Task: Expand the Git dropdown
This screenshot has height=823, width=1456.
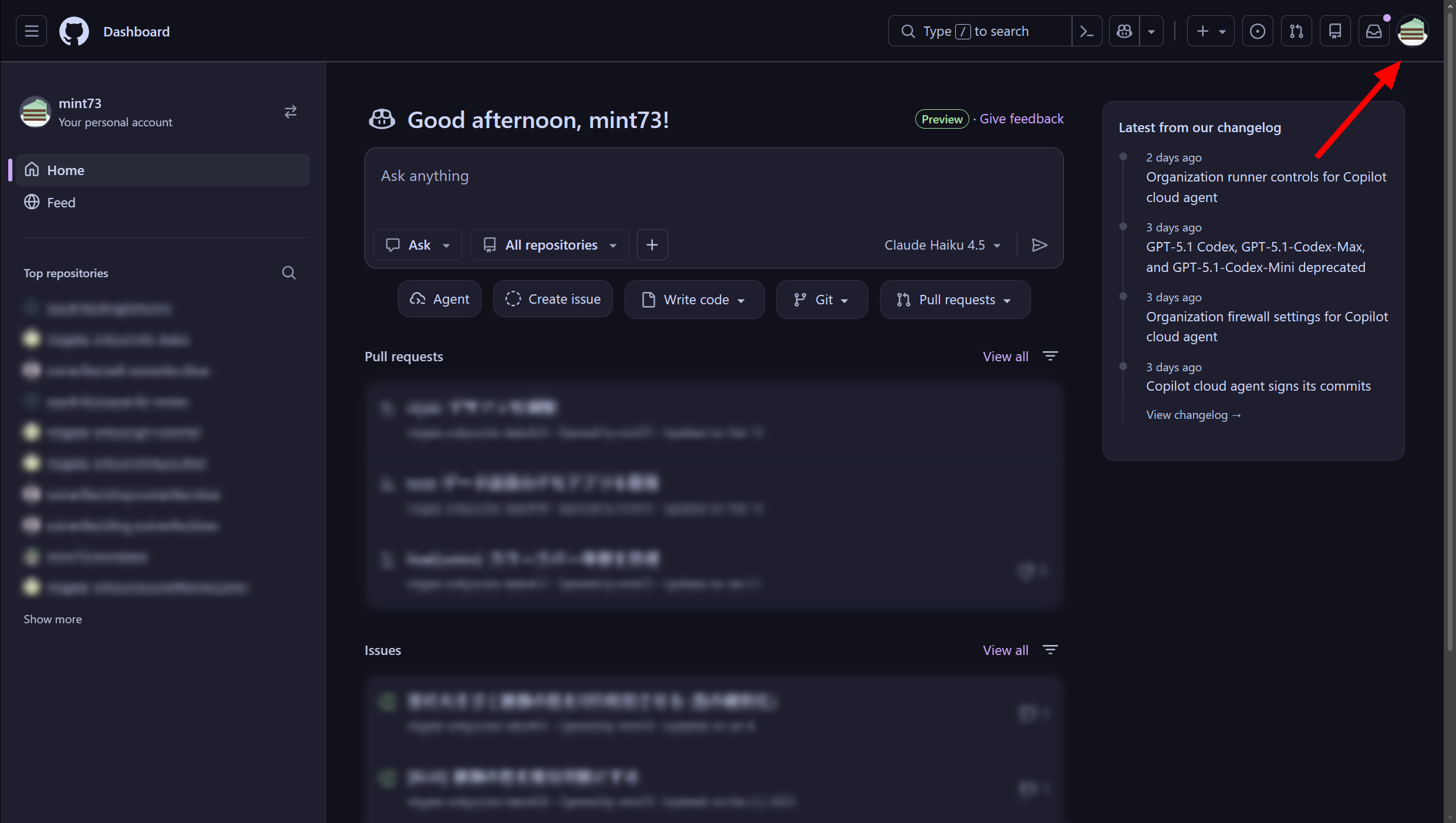Action: point(822,300)
